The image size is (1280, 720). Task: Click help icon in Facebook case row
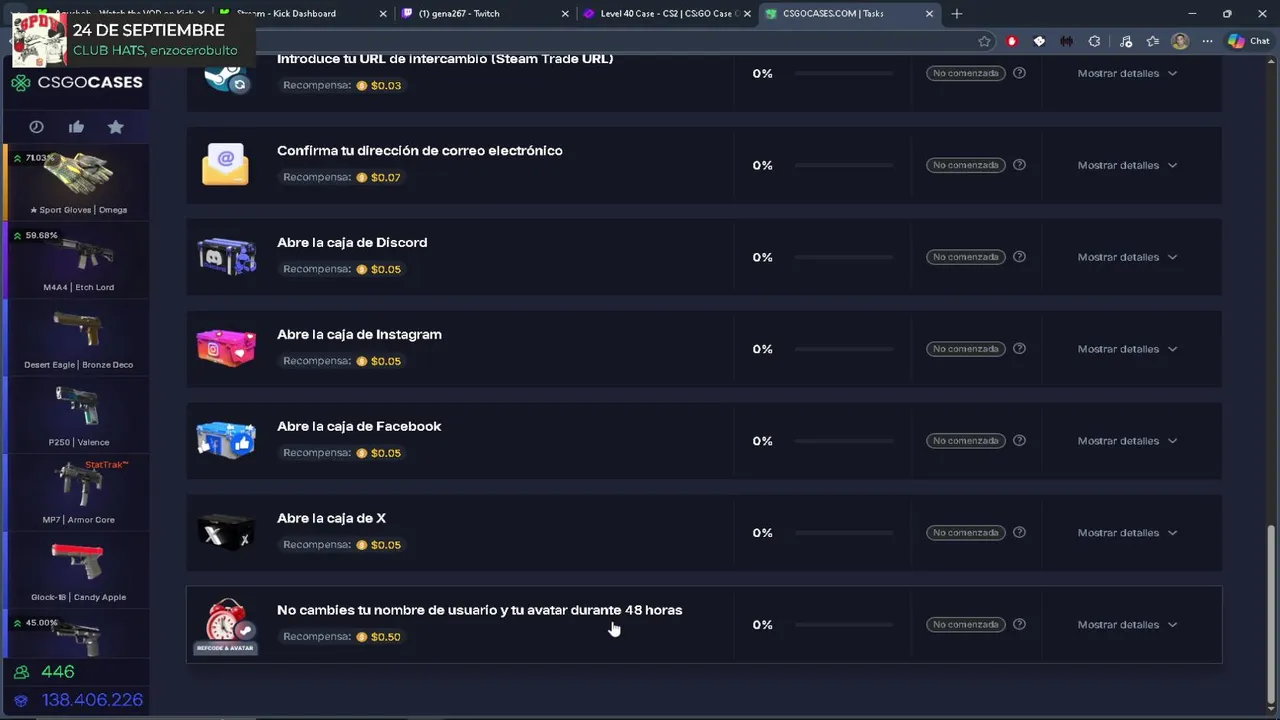(x=1019, y=441)
